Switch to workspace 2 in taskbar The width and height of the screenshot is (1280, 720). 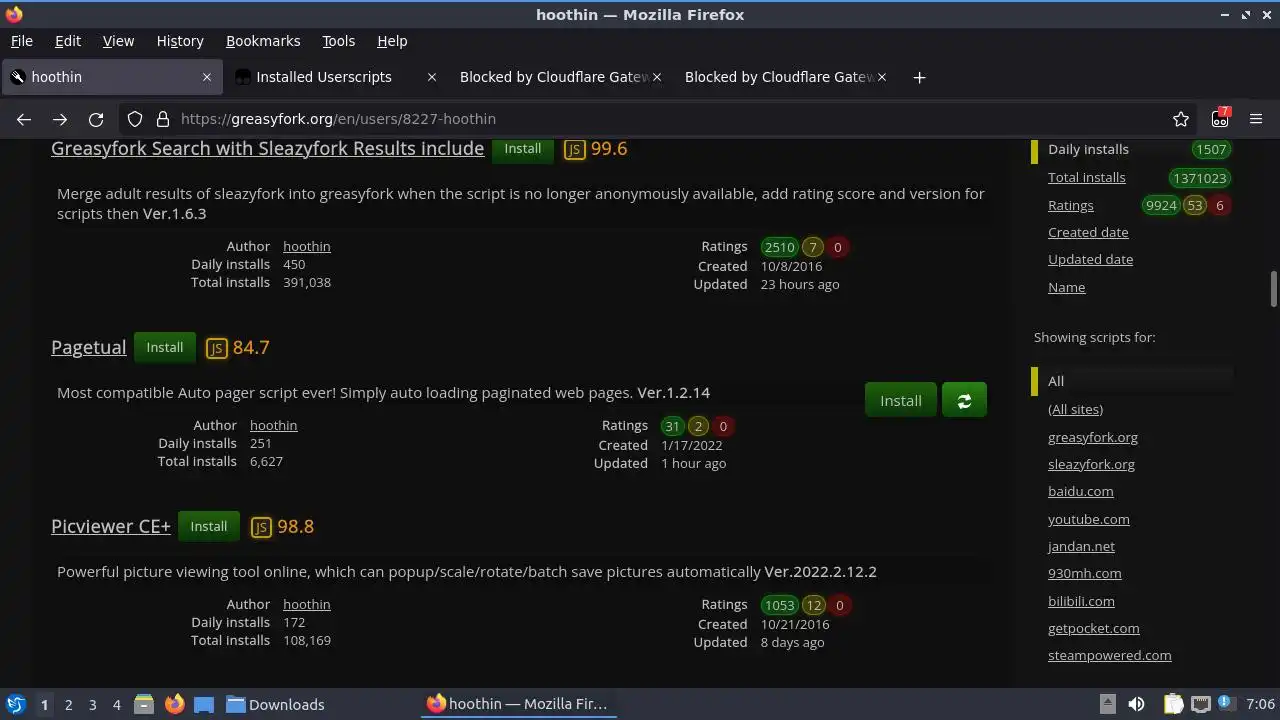[x=68, y=704]
